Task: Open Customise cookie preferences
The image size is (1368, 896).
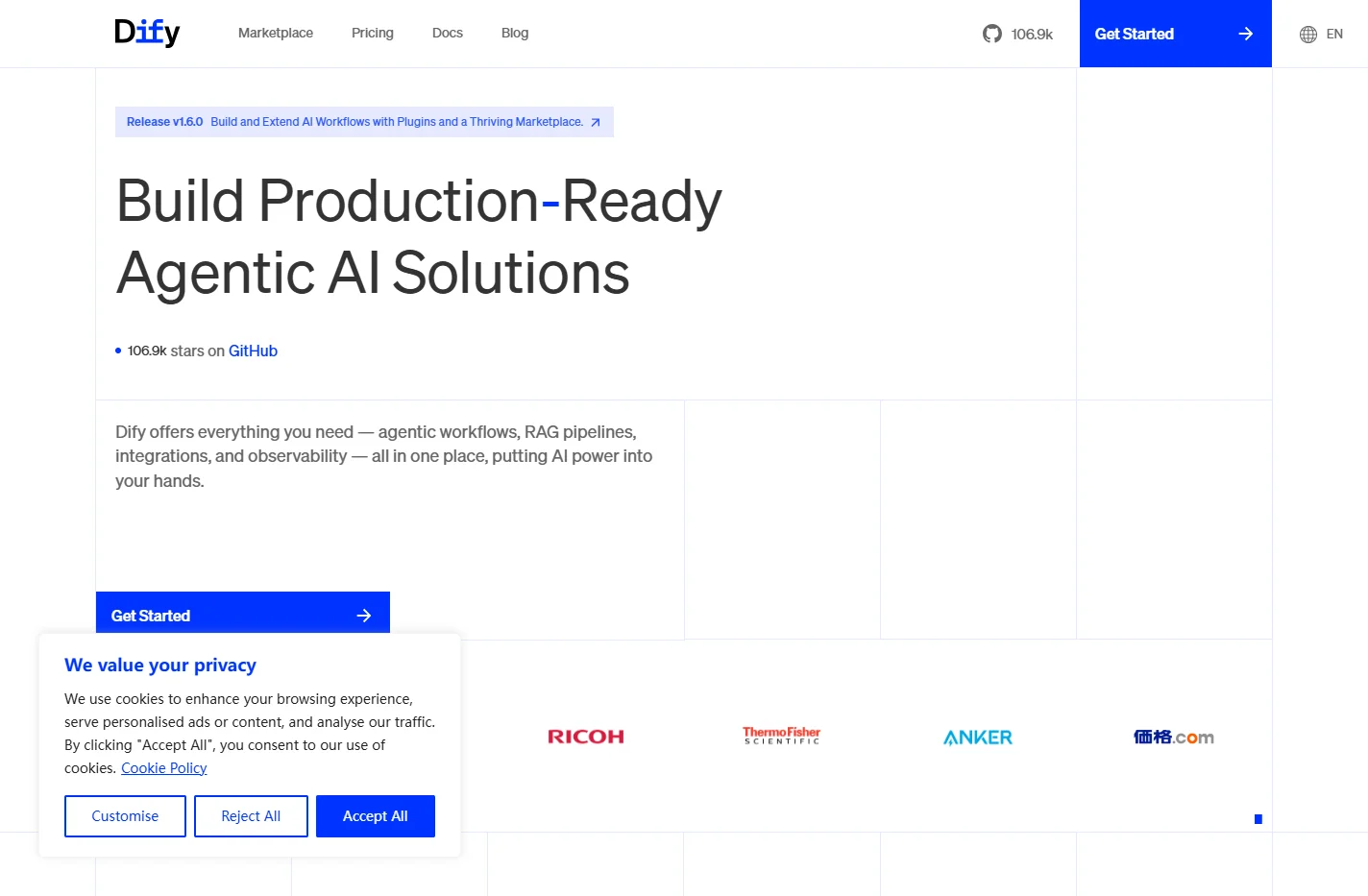Action: pyautogui.click(x=125, y=816)
